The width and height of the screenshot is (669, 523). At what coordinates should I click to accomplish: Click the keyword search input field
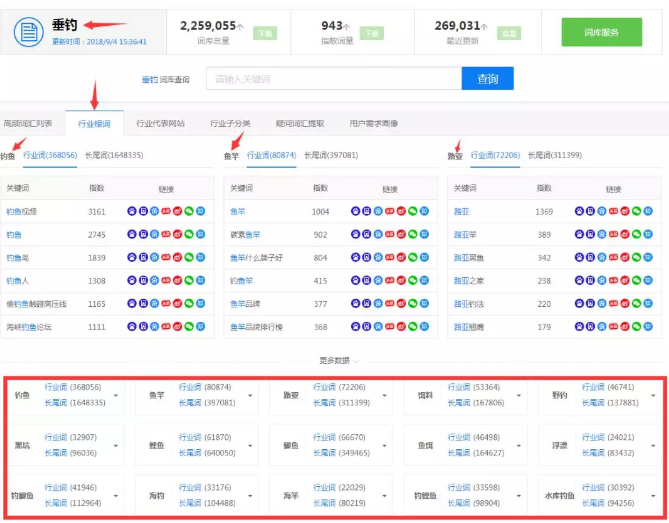pyautogui.click(x=333, y=79)
